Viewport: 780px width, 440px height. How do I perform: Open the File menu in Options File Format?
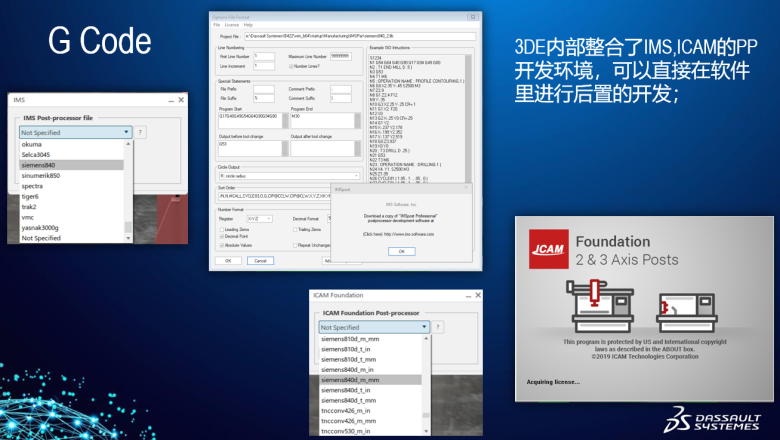tap(217, 25)
